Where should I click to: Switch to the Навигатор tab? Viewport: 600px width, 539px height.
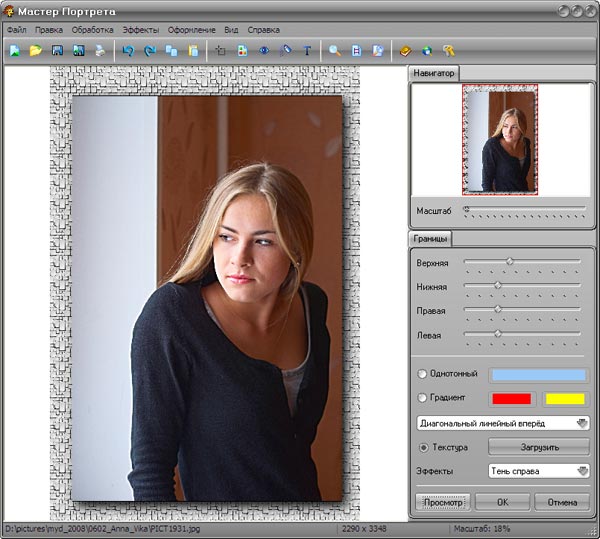click(434, 73)
